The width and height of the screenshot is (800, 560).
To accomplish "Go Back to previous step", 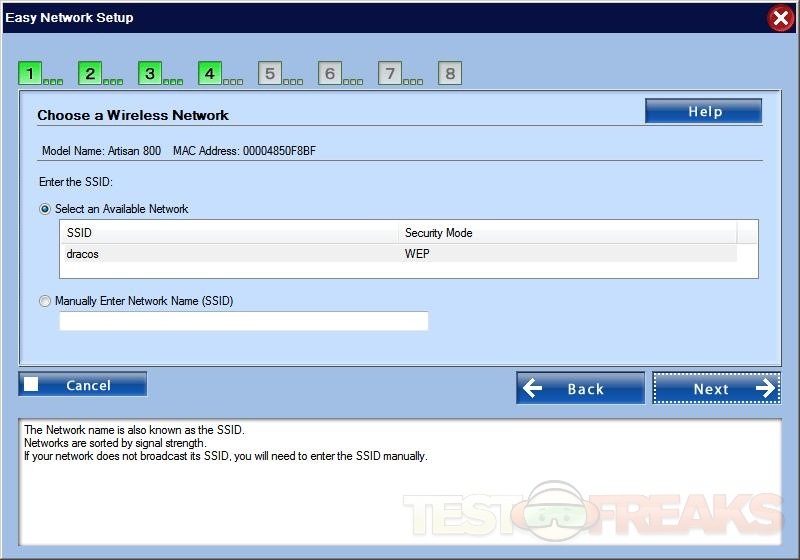I will 580,388.
